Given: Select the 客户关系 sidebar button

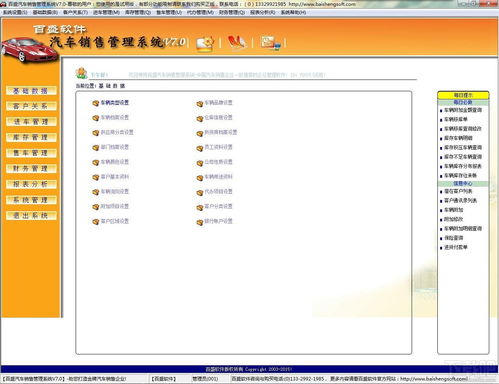Looking at the screenshot, I should pos(31,106).
